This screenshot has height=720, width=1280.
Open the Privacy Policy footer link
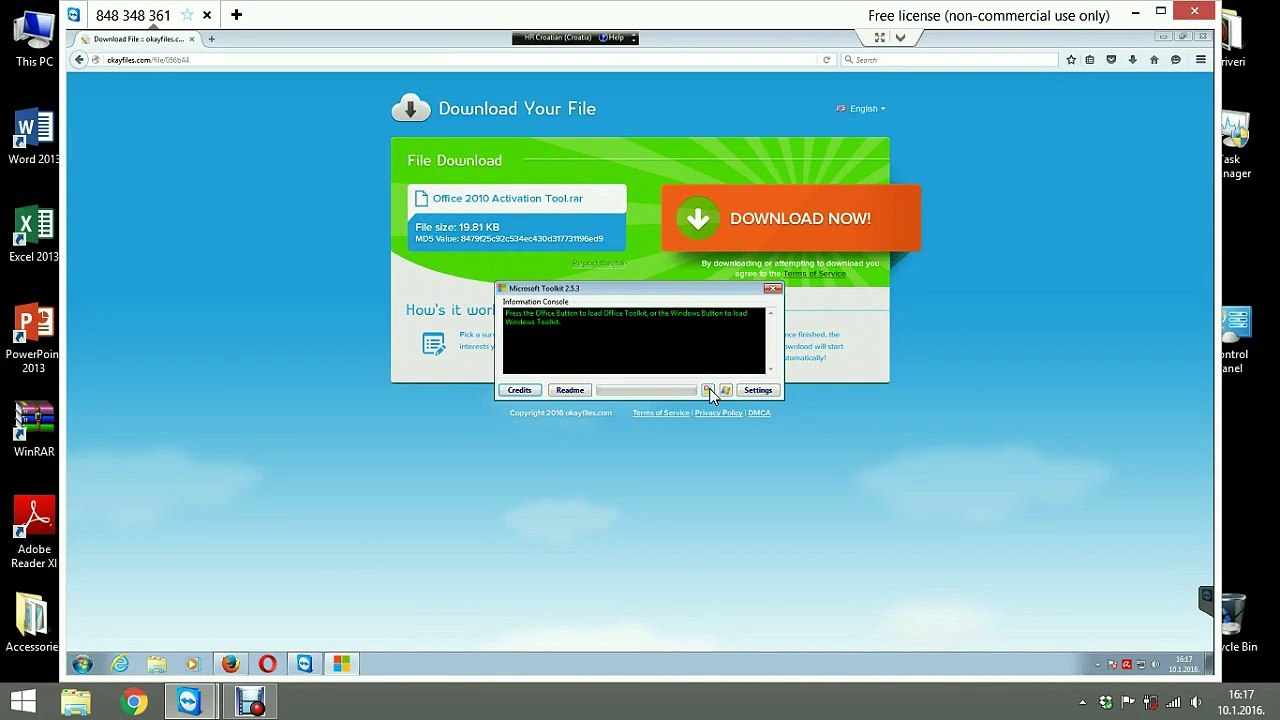(718, 413)
